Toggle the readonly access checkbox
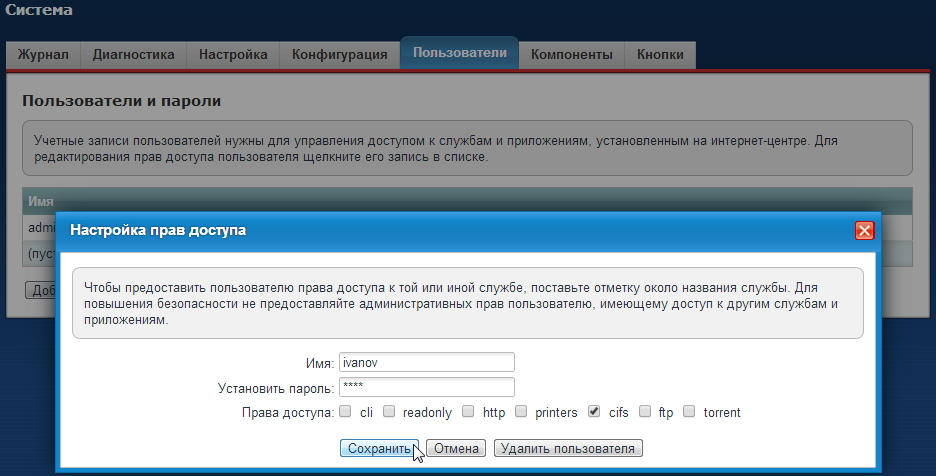 click(x=390, y=411)
